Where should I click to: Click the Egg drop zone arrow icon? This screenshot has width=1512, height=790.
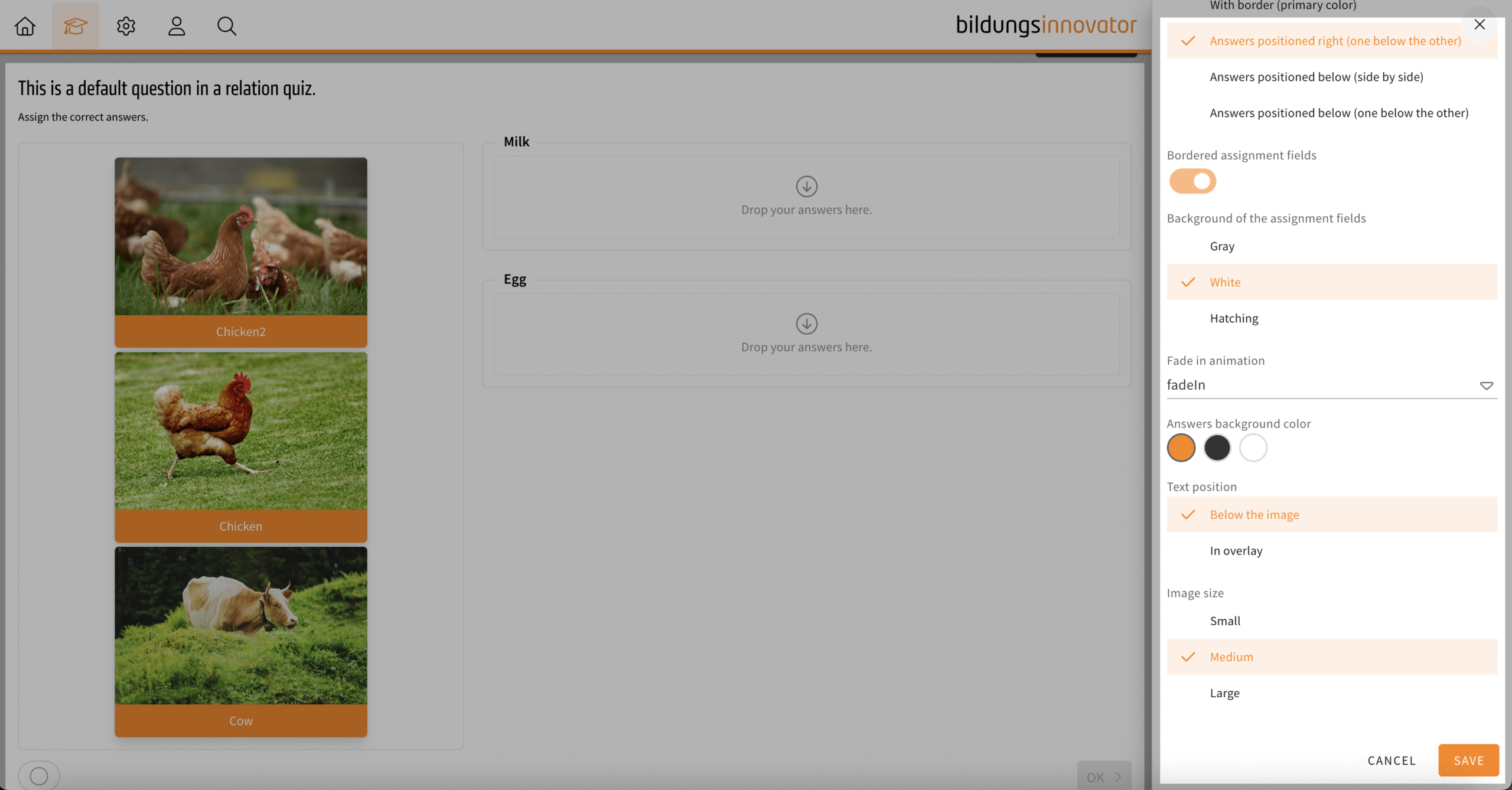coord(806,324)
